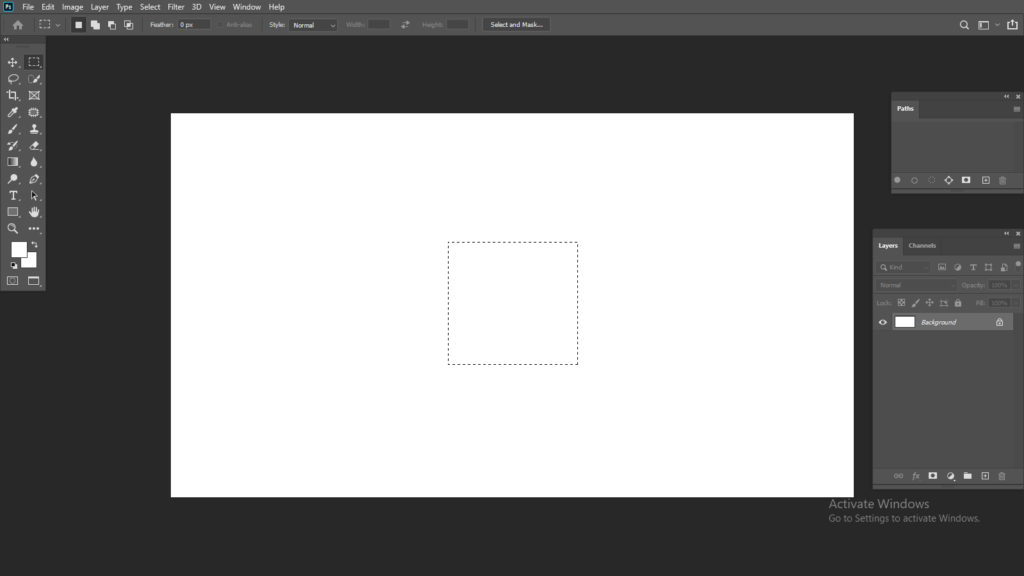Screen dimensions: 1024x576
Task: Open the layer Kind filter dropdown
Action: (x=904, y=267)
